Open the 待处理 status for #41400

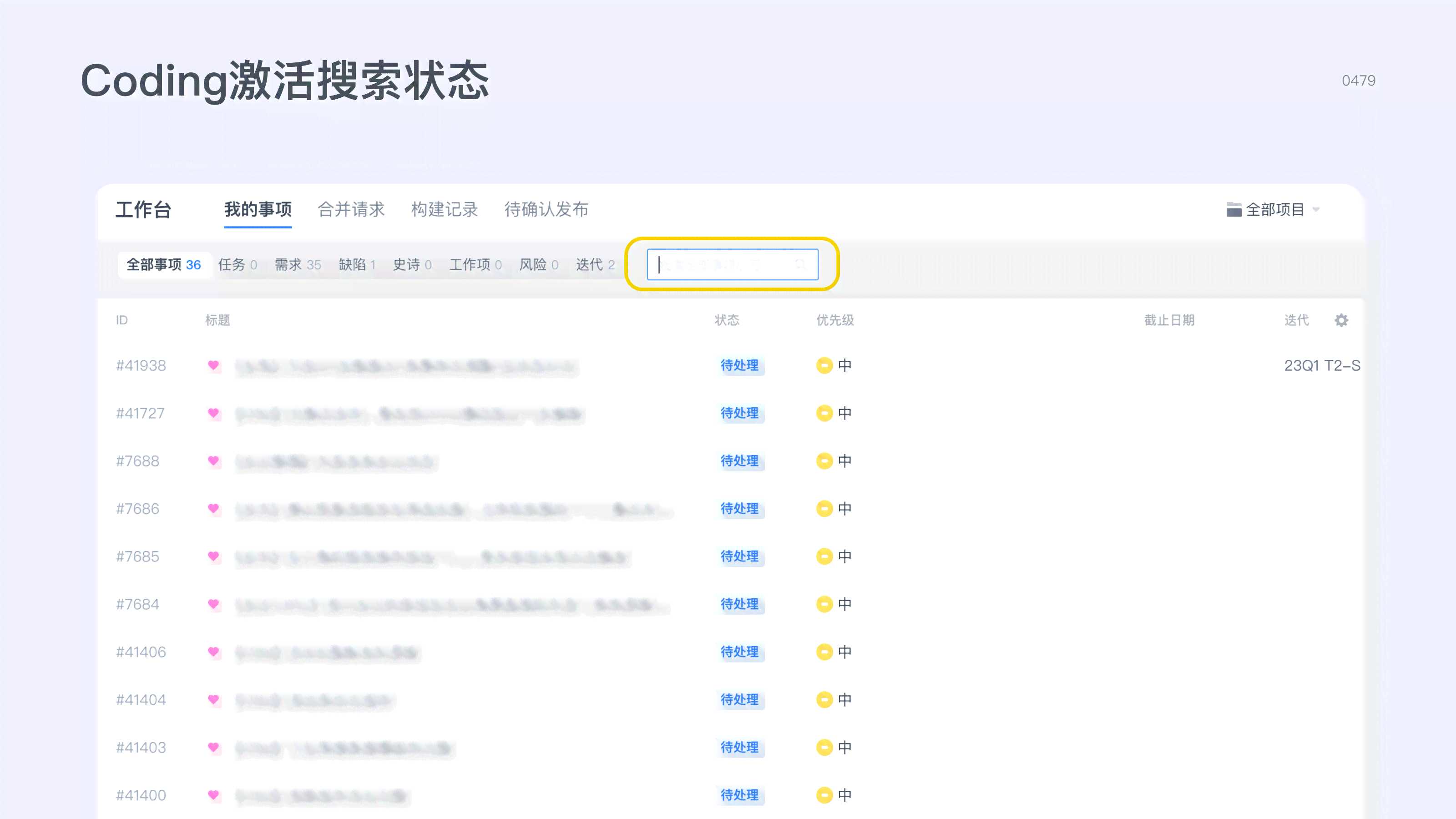coord(739,795)
